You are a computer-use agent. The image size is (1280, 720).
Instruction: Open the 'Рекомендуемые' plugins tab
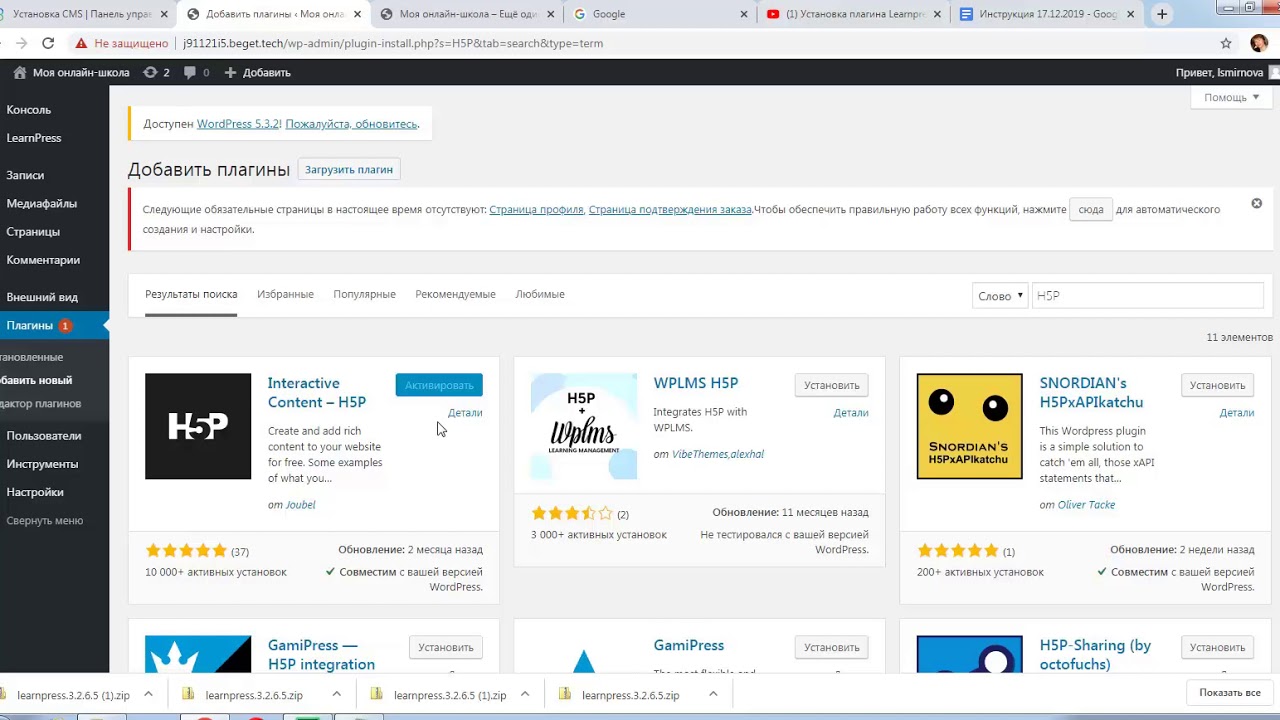click(455, 294)
